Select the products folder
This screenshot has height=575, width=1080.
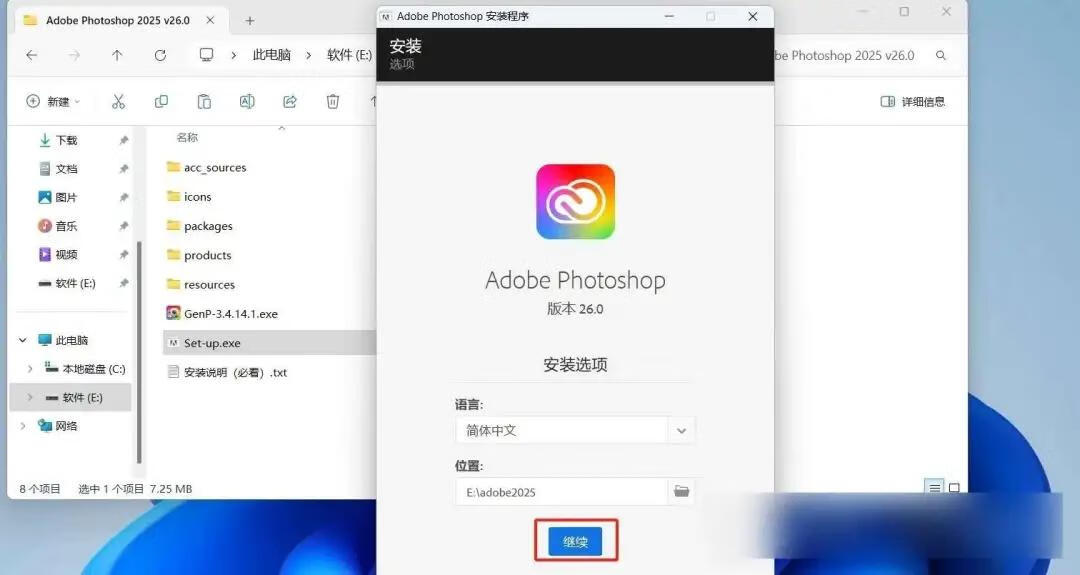point(198,255)
